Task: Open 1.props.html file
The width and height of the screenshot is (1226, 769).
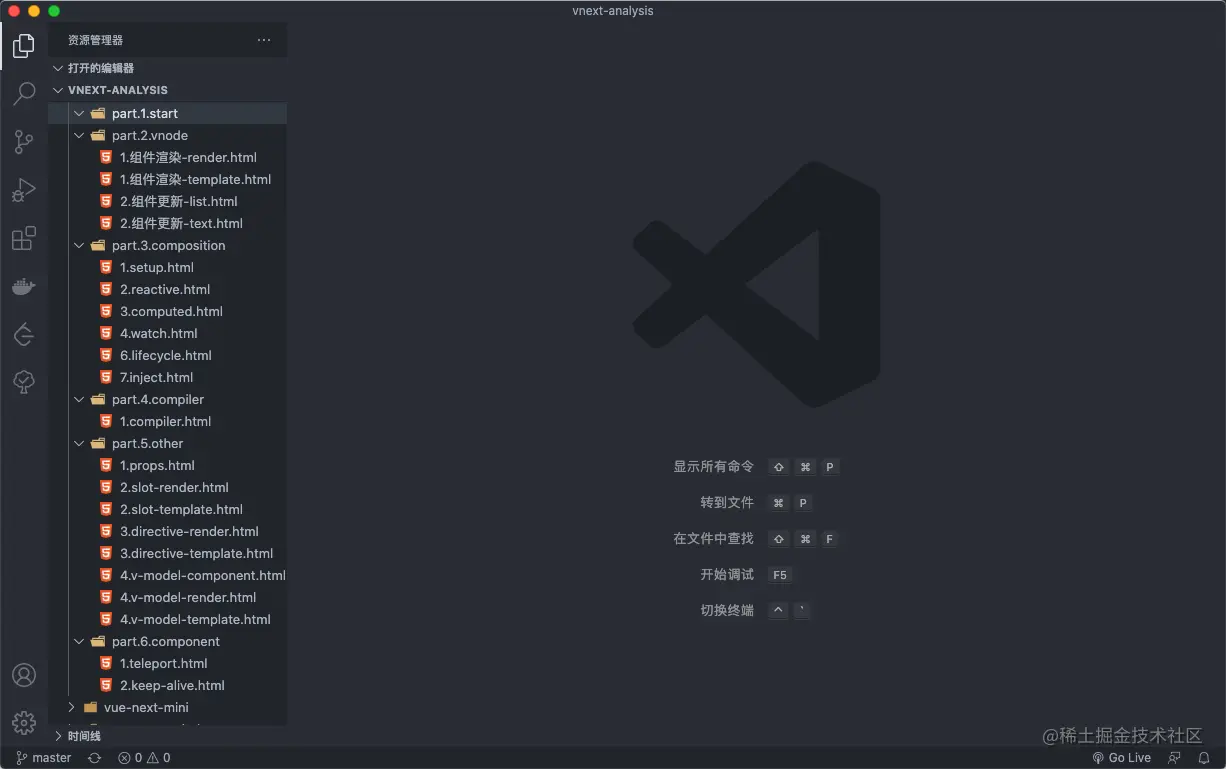Action: [x=168, y=465]
